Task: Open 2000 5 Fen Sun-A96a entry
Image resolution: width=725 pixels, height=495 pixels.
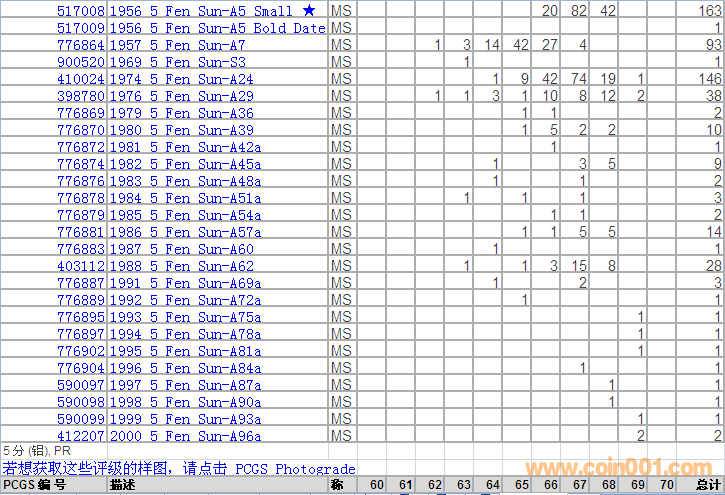Action: coord(185,436)
